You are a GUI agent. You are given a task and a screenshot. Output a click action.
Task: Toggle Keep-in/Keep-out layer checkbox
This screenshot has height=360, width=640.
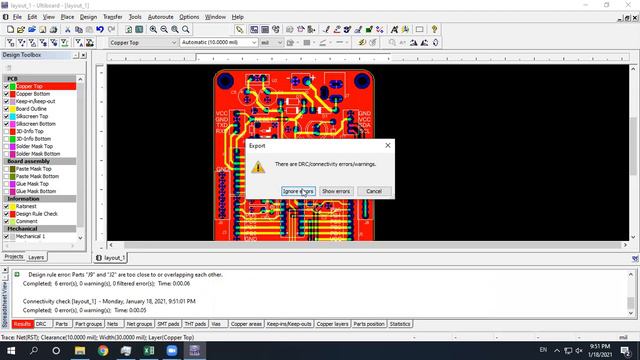(6, 101)
